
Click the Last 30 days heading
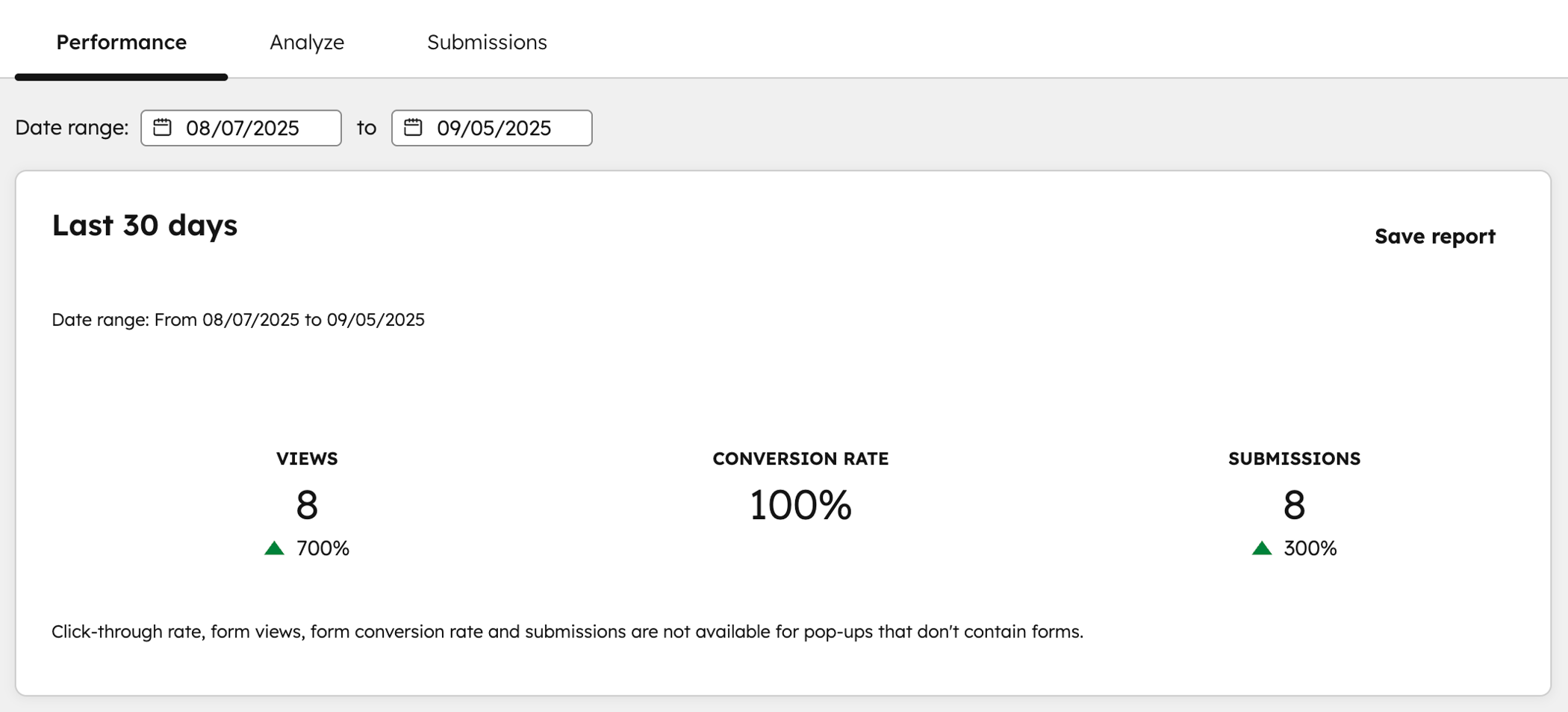pyautogui.click(x=144, y=226)
